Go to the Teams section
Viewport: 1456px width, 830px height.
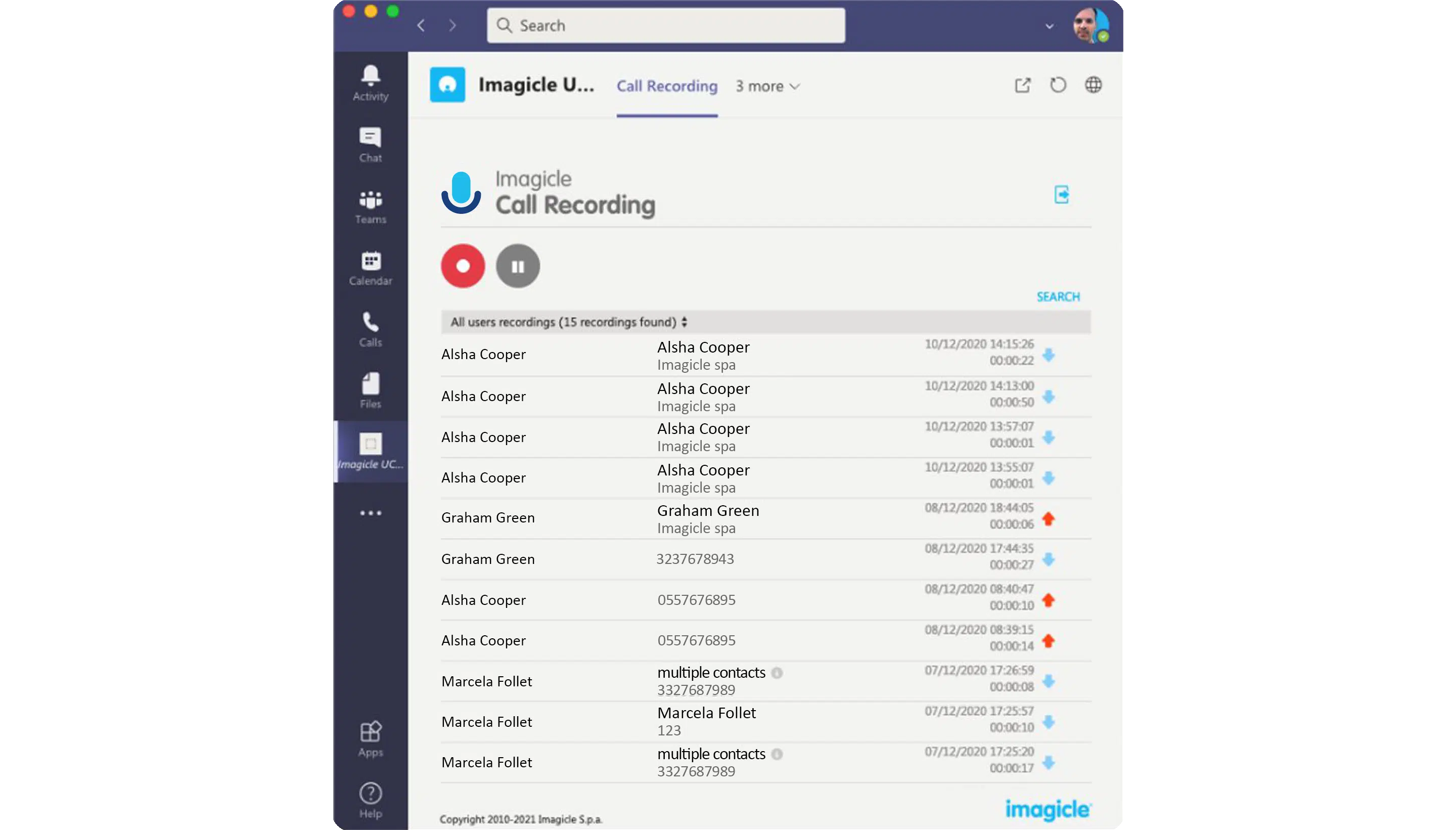pyautogui.click(x=370, y=206)
